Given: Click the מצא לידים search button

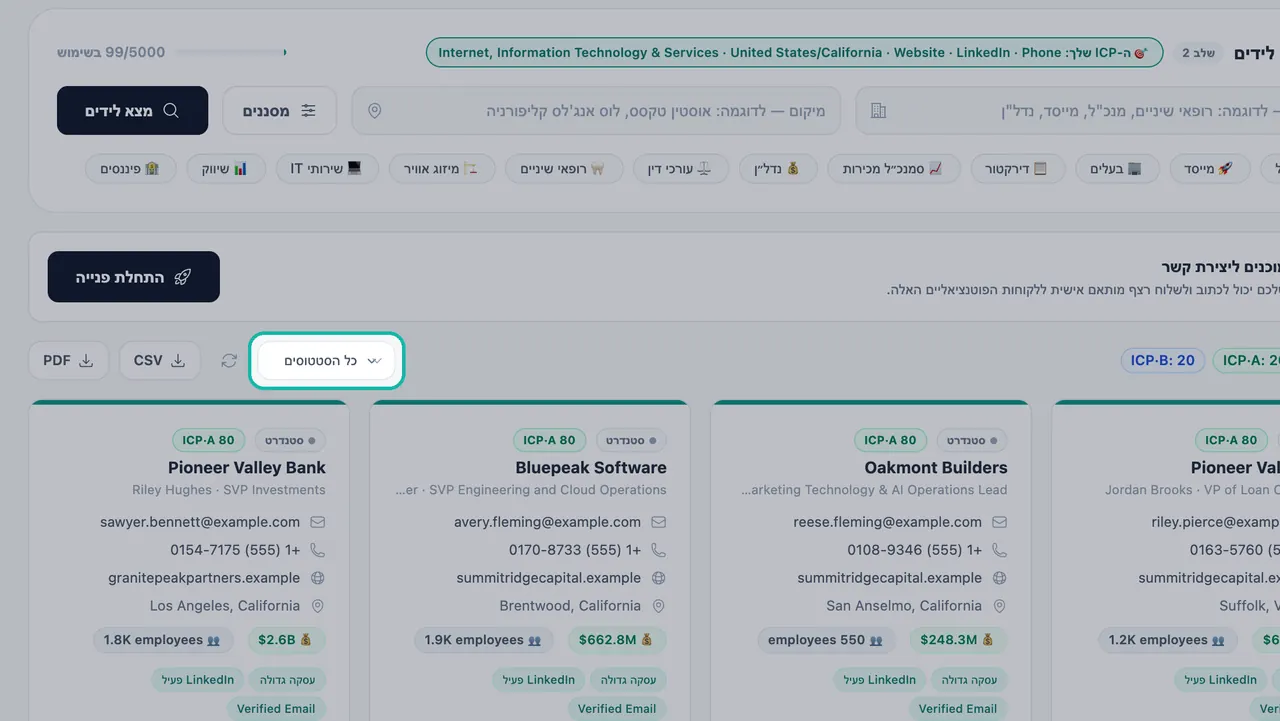Looking at the screenshot, I should tap(133, 111).
